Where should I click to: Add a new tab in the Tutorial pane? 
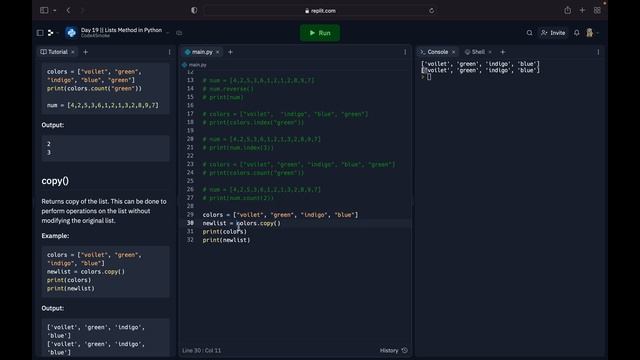click(85, 52)
